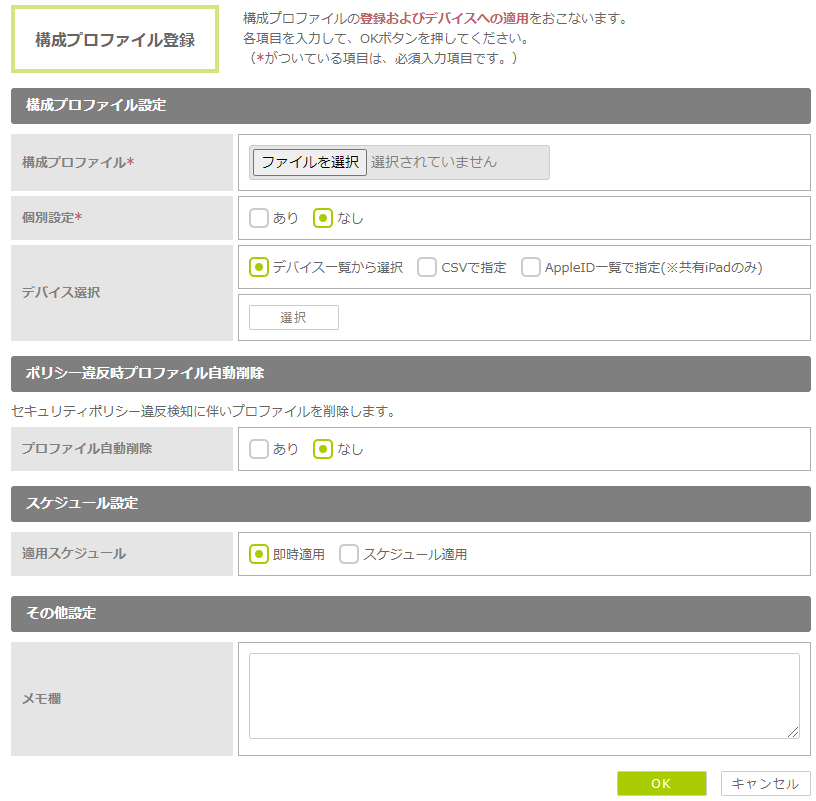Click inside the メモ欄 text area
Viewport: 816px width, 801px height.
pyautogui.click(x=523, y=695)
